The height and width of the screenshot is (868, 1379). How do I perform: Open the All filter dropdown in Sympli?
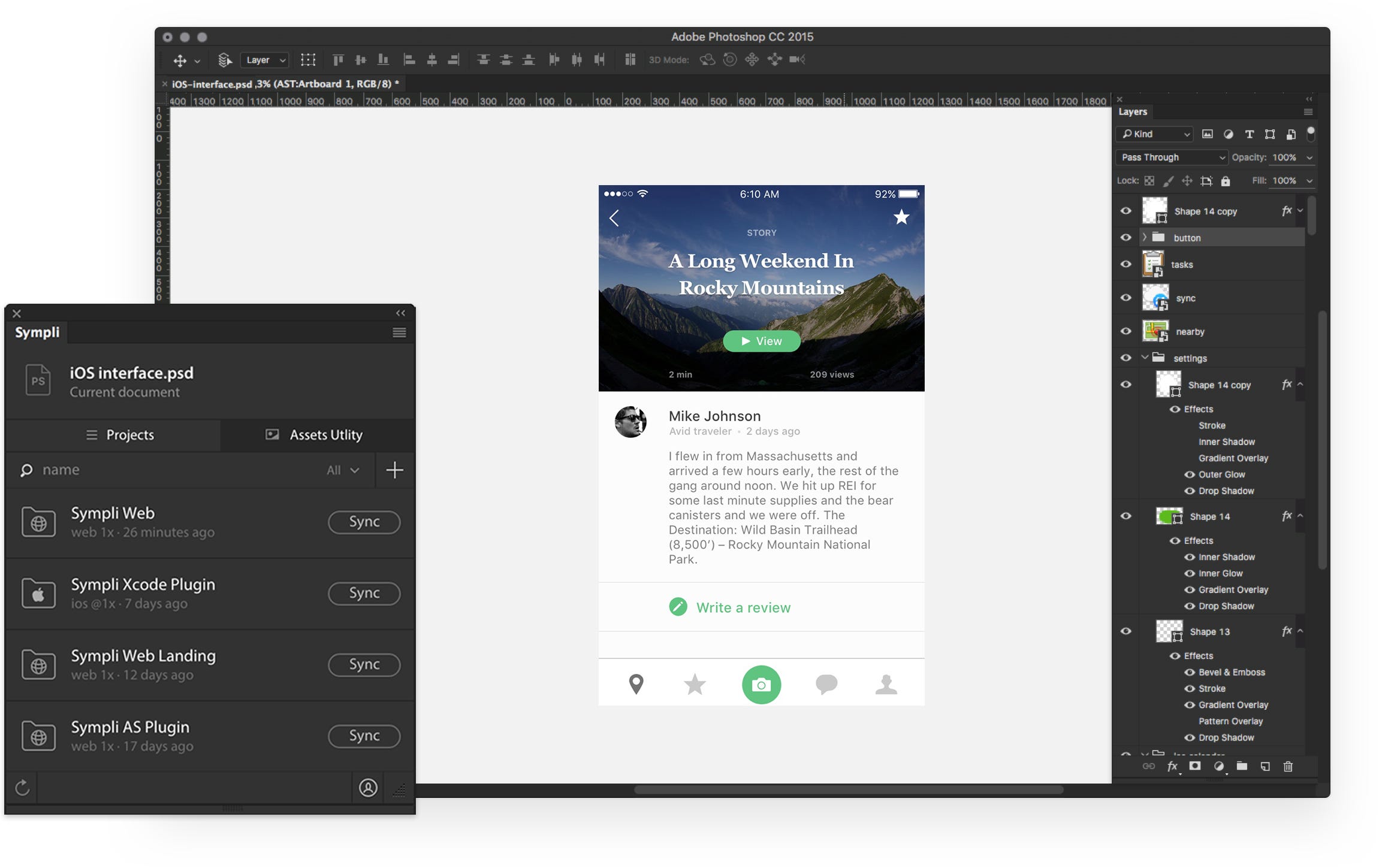pos(343,470)
